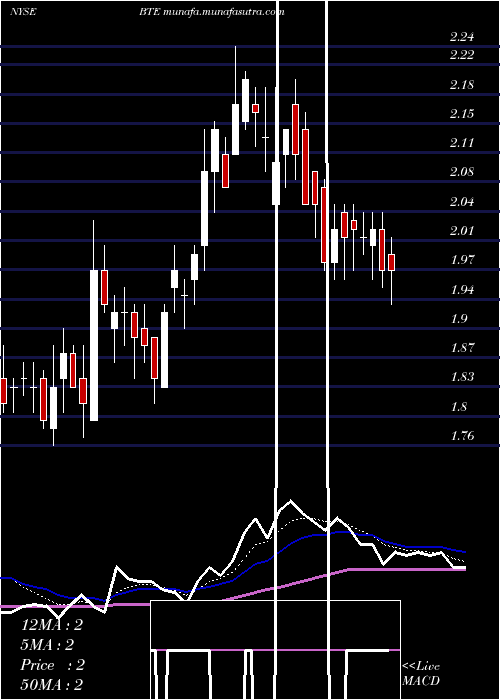Click the 2.01 price axis label

click(462, 231)
